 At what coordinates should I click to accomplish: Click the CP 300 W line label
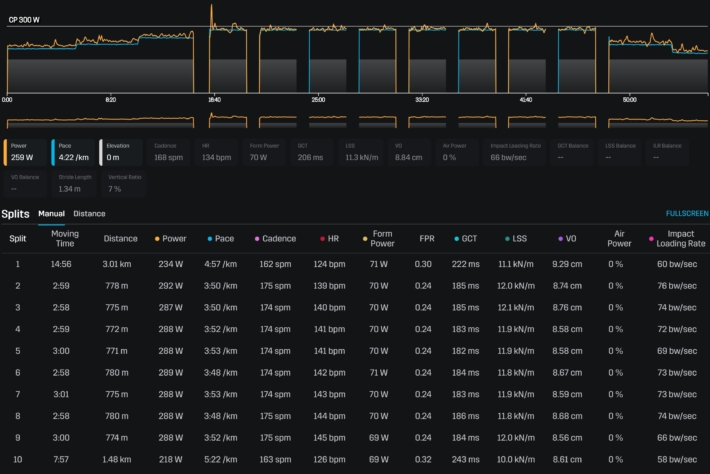24,19
